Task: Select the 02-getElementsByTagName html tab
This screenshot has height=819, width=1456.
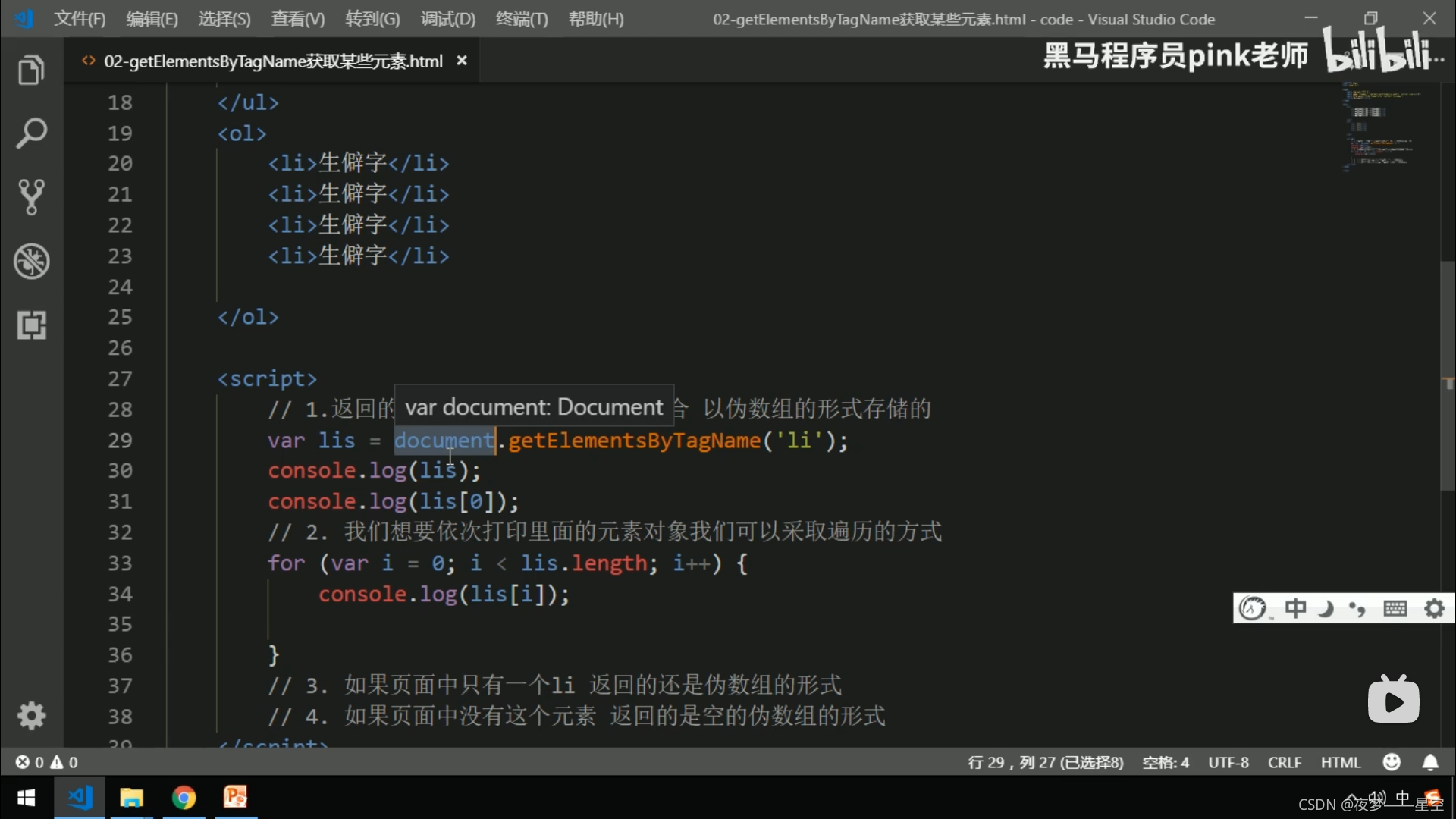Action: (x=273, y=61)
